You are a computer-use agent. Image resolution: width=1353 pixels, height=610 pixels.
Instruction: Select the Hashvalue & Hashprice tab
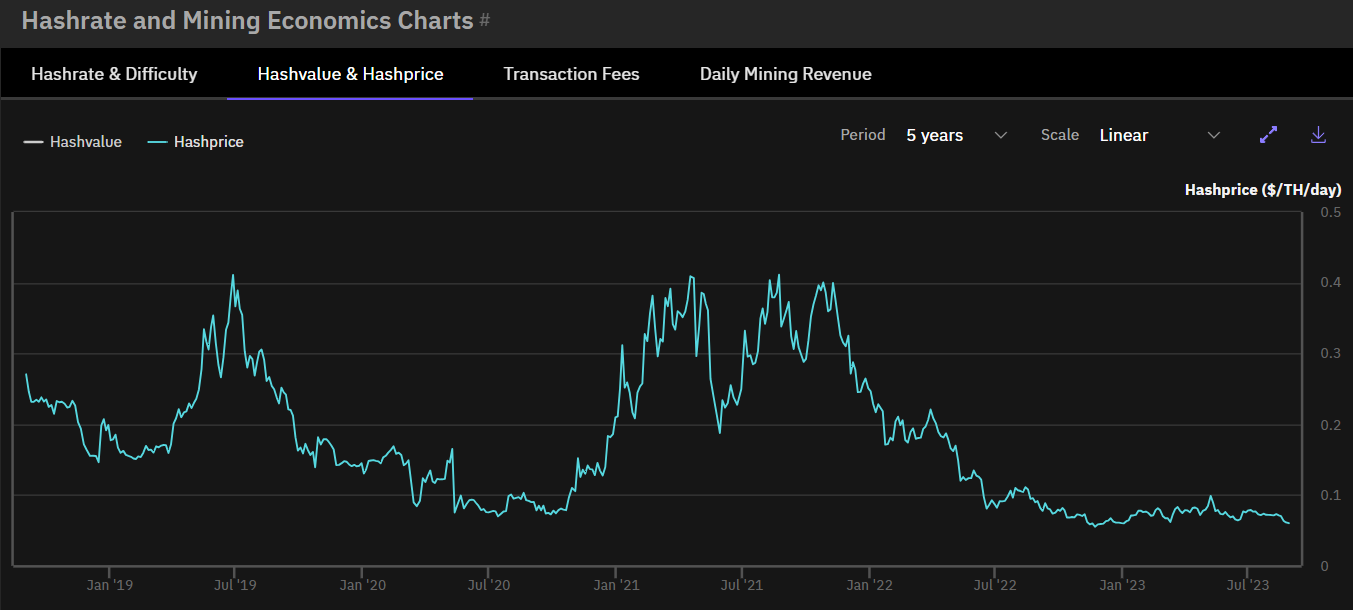(350, 74)
